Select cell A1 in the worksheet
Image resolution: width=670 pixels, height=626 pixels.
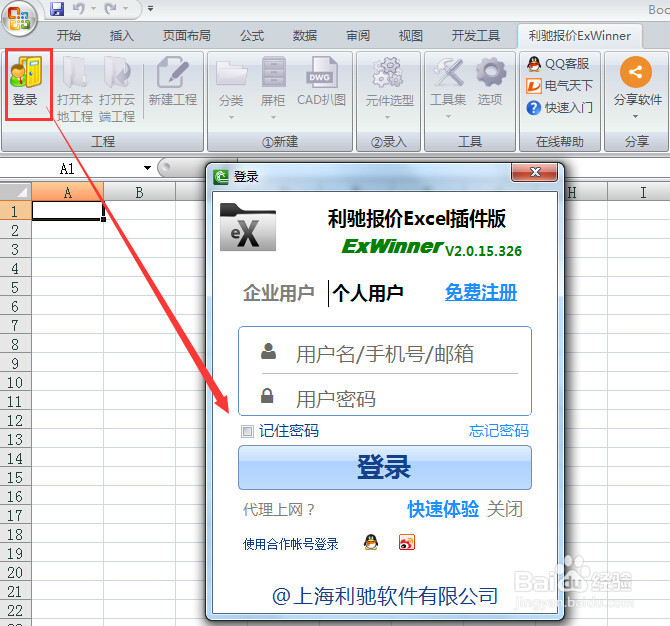(x=68, y=211)
